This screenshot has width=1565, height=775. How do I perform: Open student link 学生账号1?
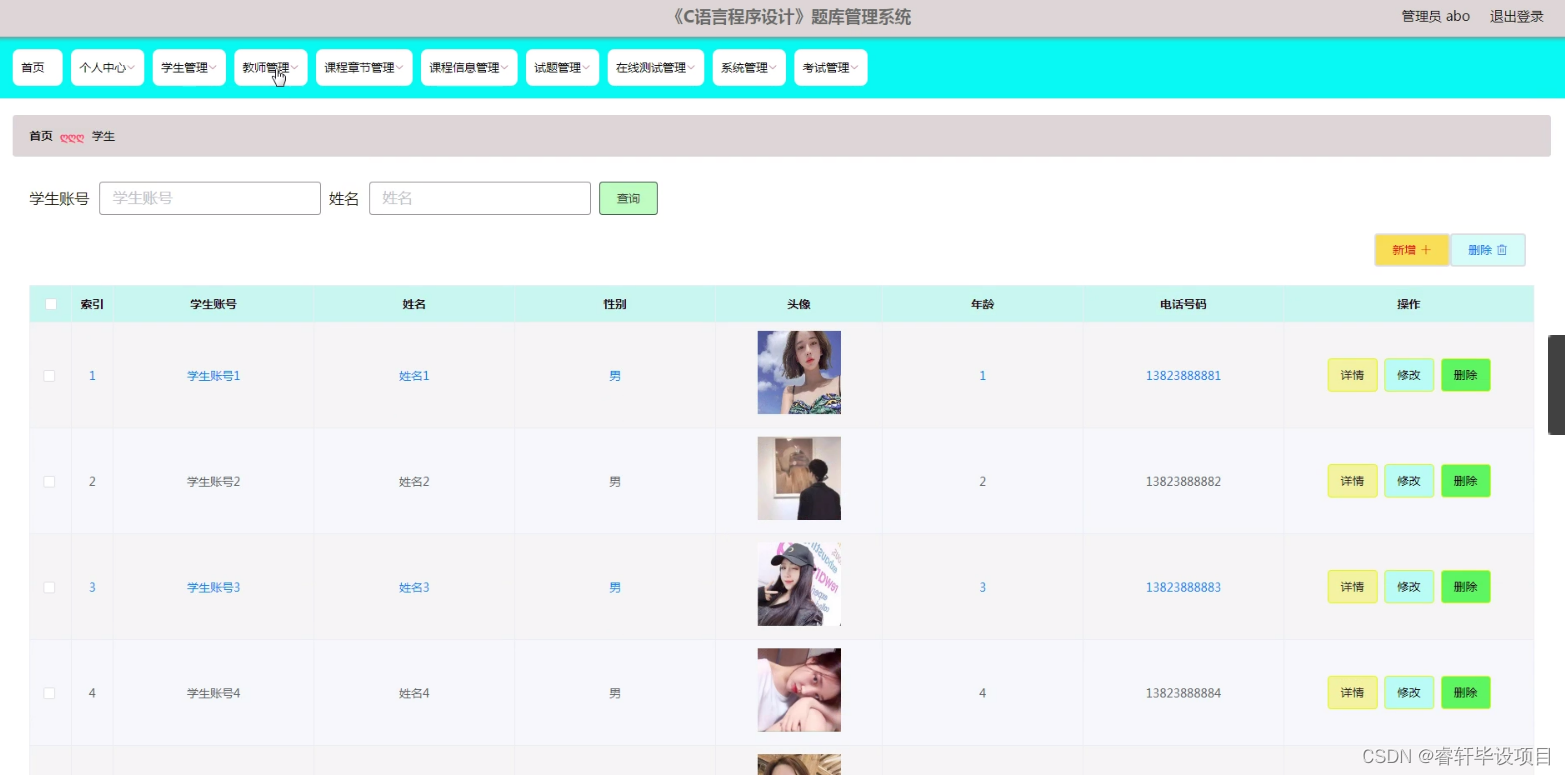click(x=213, y=375)
